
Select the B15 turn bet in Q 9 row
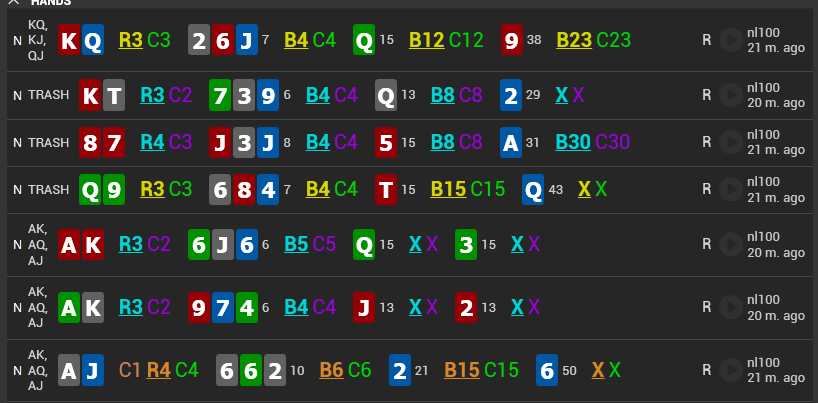point(448,189)
